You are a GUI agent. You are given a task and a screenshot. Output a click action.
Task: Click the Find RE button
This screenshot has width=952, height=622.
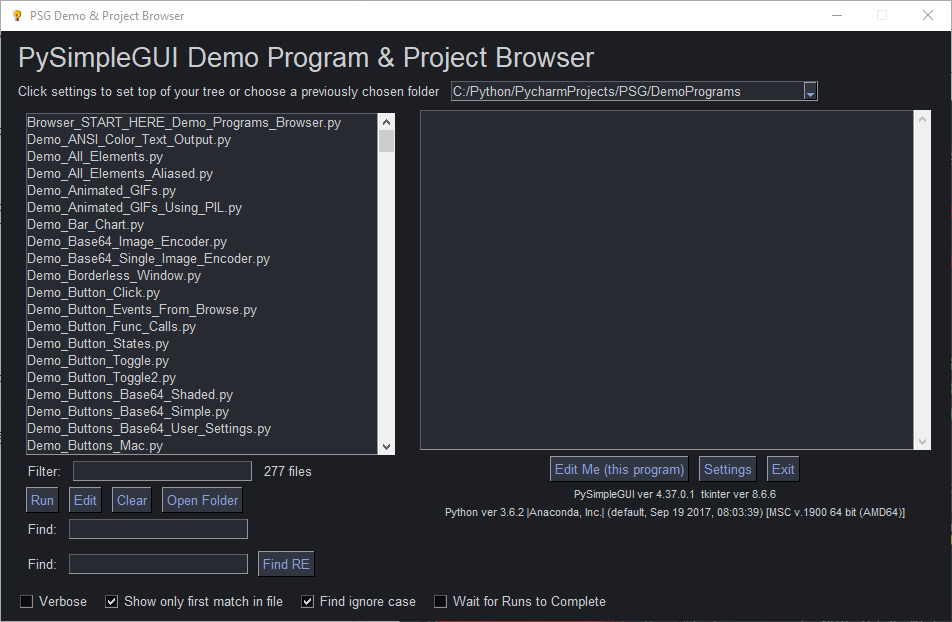286,564
